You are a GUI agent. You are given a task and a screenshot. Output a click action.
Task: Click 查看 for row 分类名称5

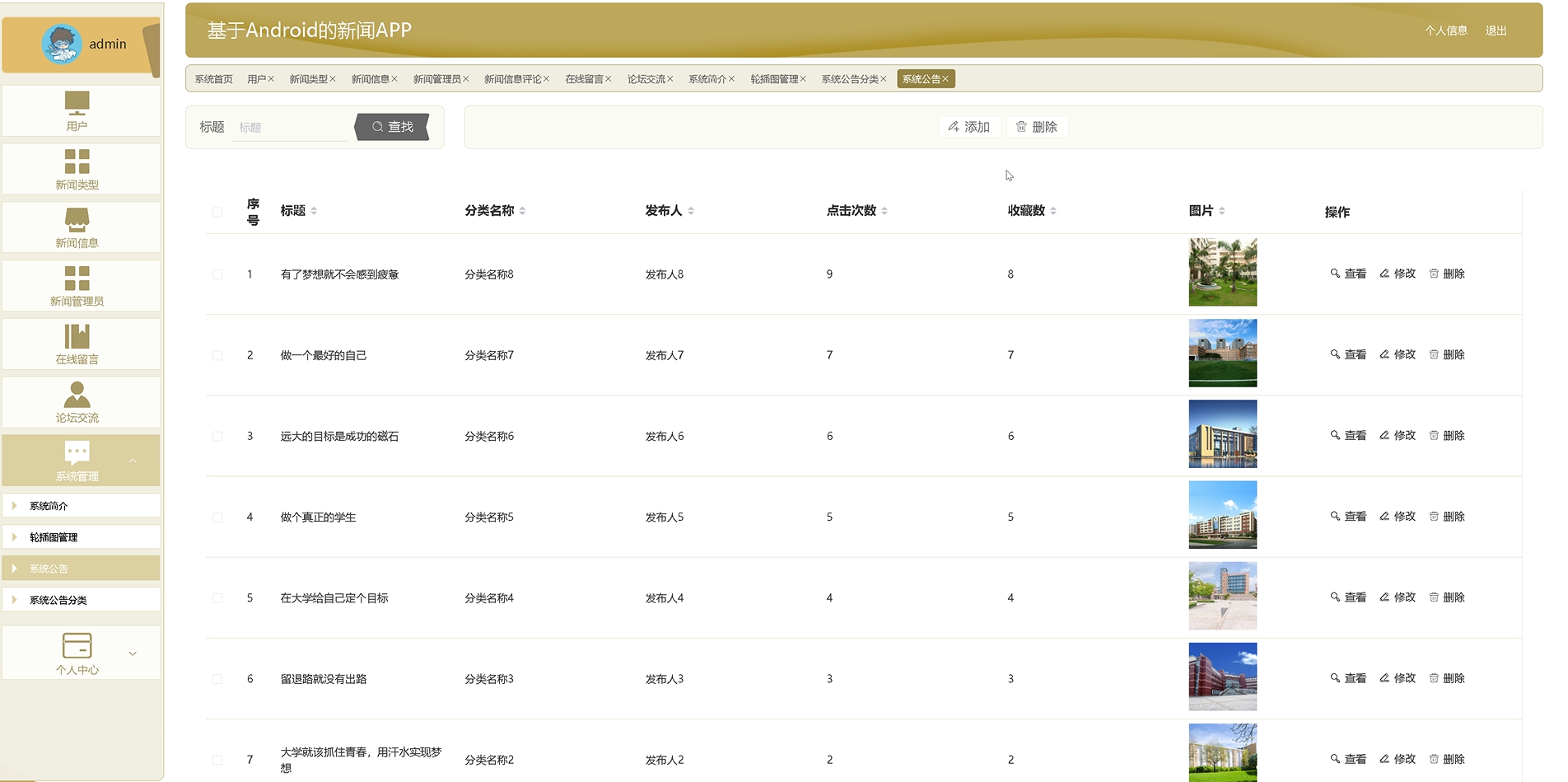pyautogui.click(x=1348, y=517)
